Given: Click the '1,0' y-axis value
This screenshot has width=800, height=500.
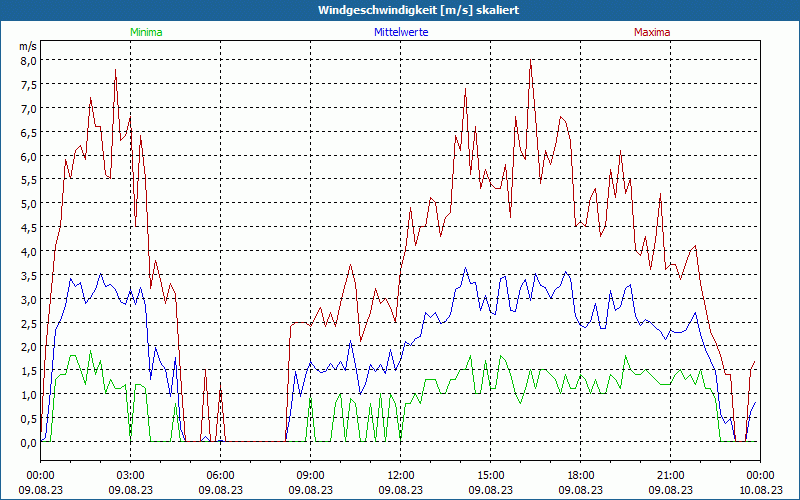Looking at the screenshot, I should (29, 395).
